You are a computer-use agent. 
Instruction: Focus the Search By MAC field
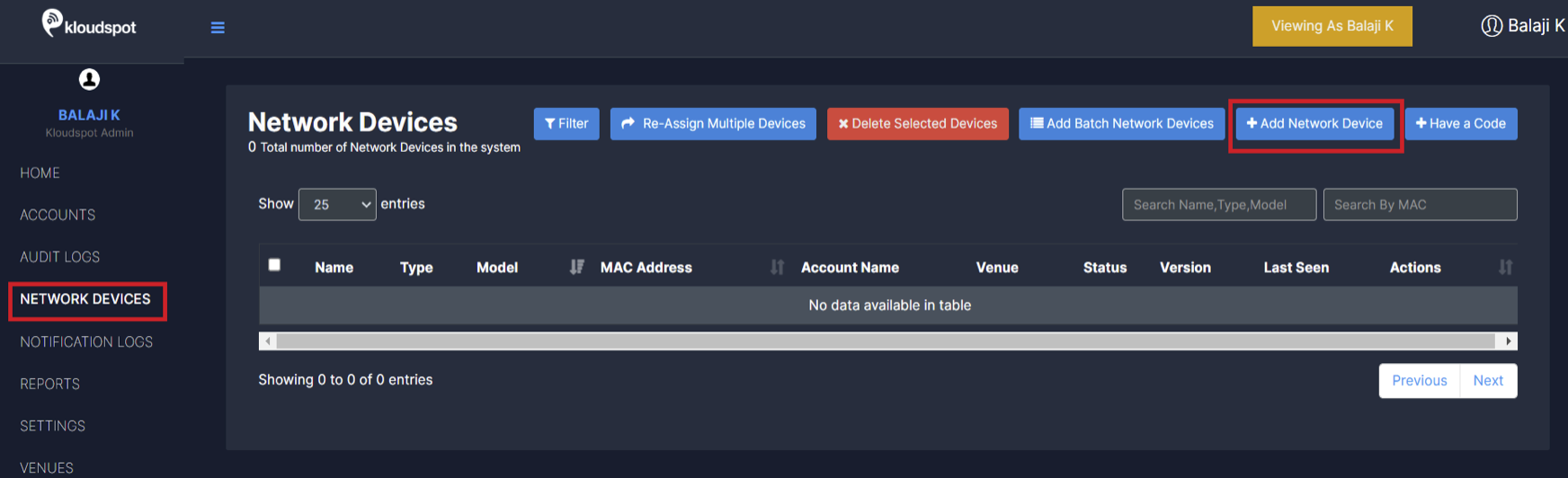pos(1420,205)
